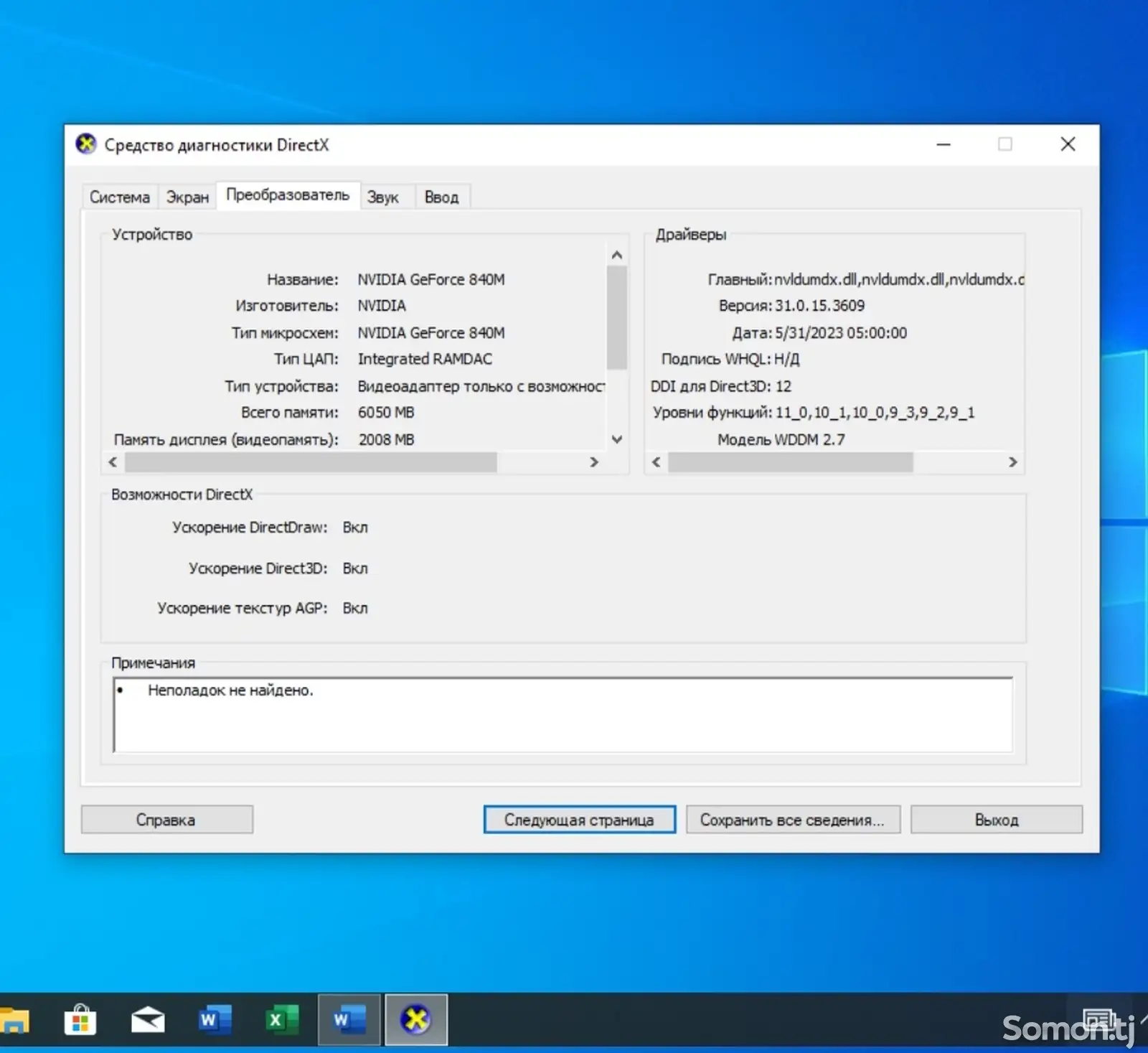
Task: Click the Ускорение текстур AGP label
Action: click(243, 609)
